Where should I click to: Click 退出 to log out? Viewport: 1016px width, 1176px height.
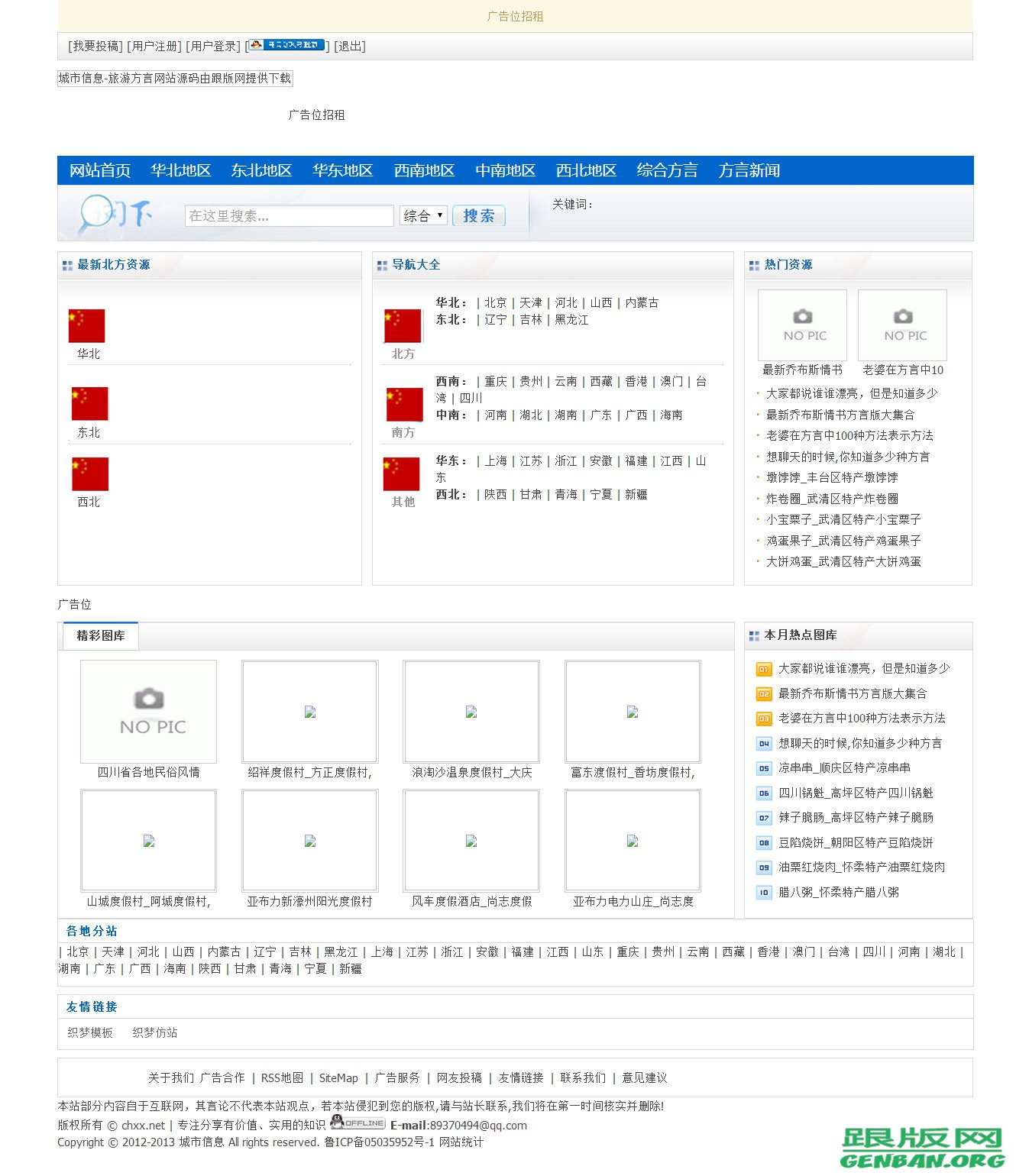pos(348,46)
